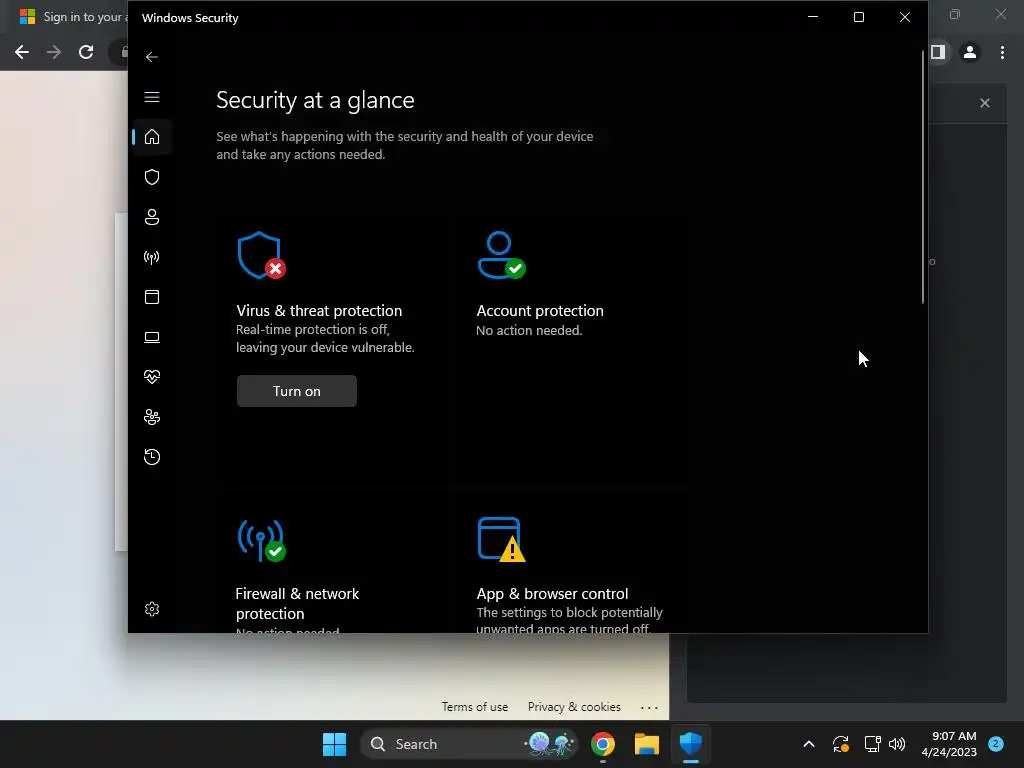The width and height of the screenshot is (1024, 768).
Task: Open File Explorer from taskbar
Action: tap(647, 744)
